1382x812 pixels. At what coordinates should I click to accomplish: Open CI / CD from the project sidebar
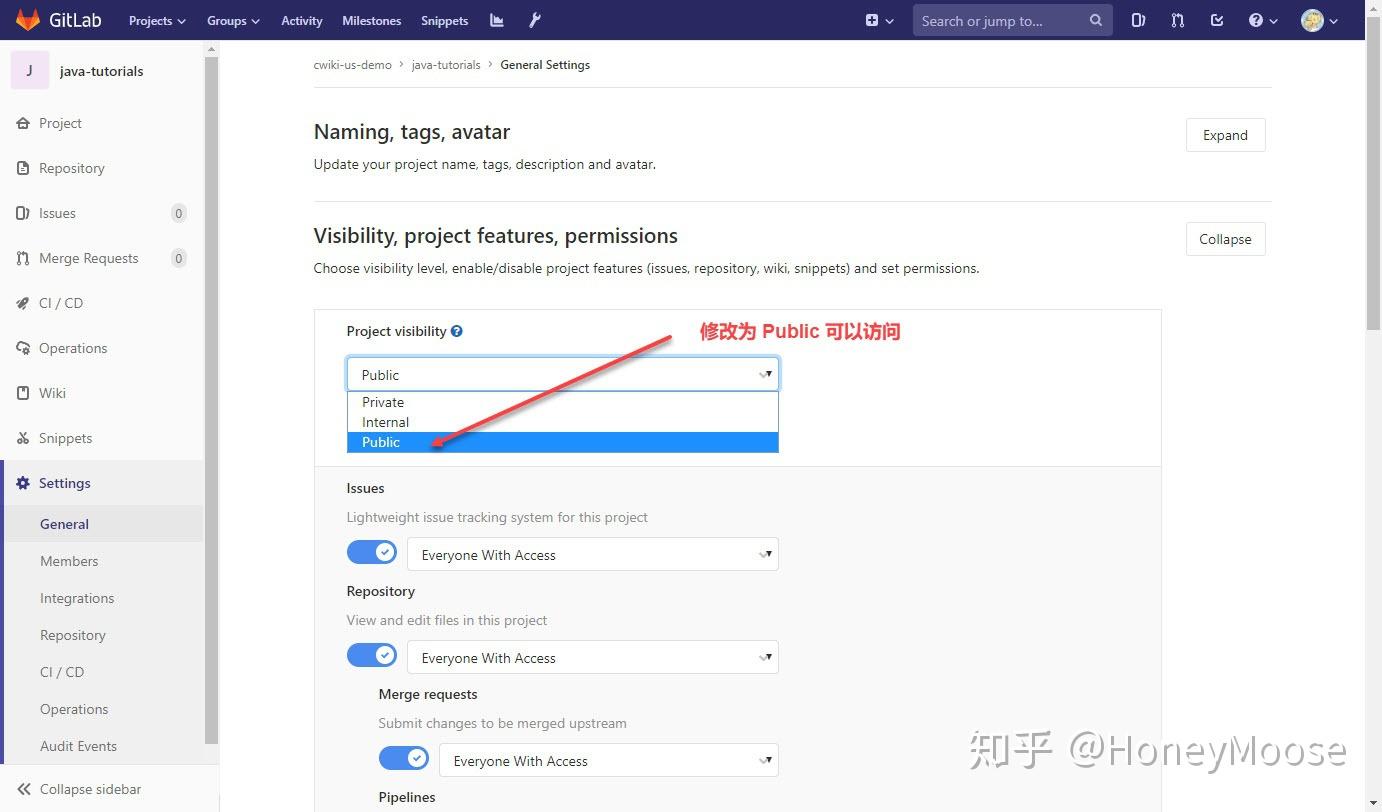(60, 303)
